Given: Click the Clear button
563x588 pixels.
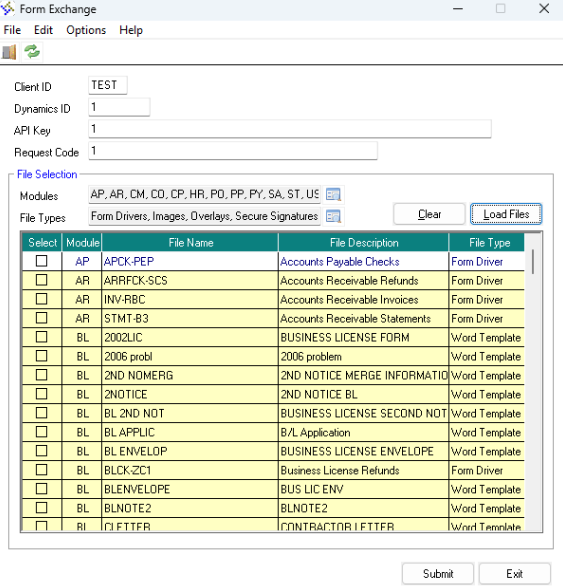Looking at the screenshot, I should pos(429,214).
